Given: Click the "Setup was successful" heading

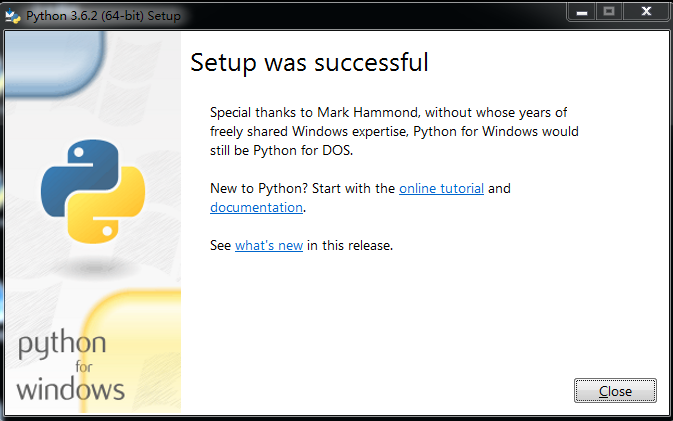Looking at the screenshot, I should [309, 63].
